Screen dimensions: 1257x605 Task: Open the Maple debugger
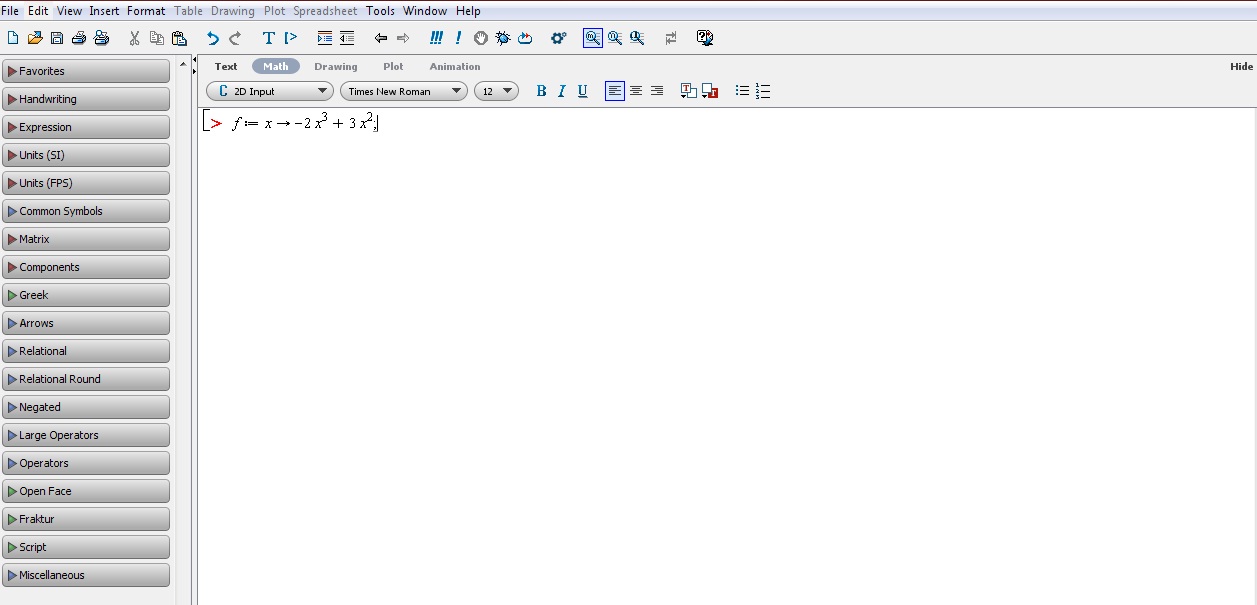pos(503,38)
